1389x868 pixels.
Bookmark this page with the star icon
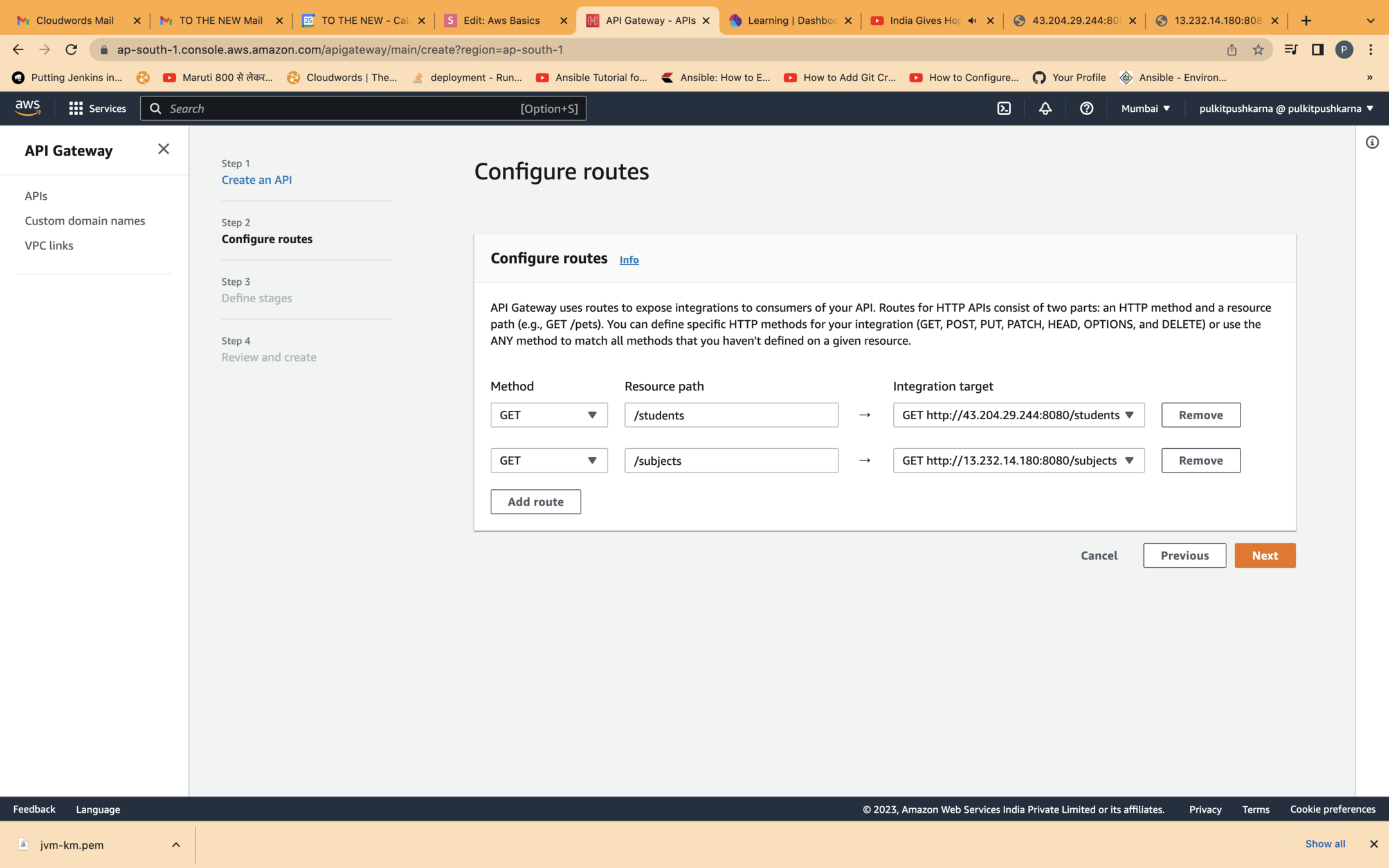pyautogui.click(x=1258, y=50)
